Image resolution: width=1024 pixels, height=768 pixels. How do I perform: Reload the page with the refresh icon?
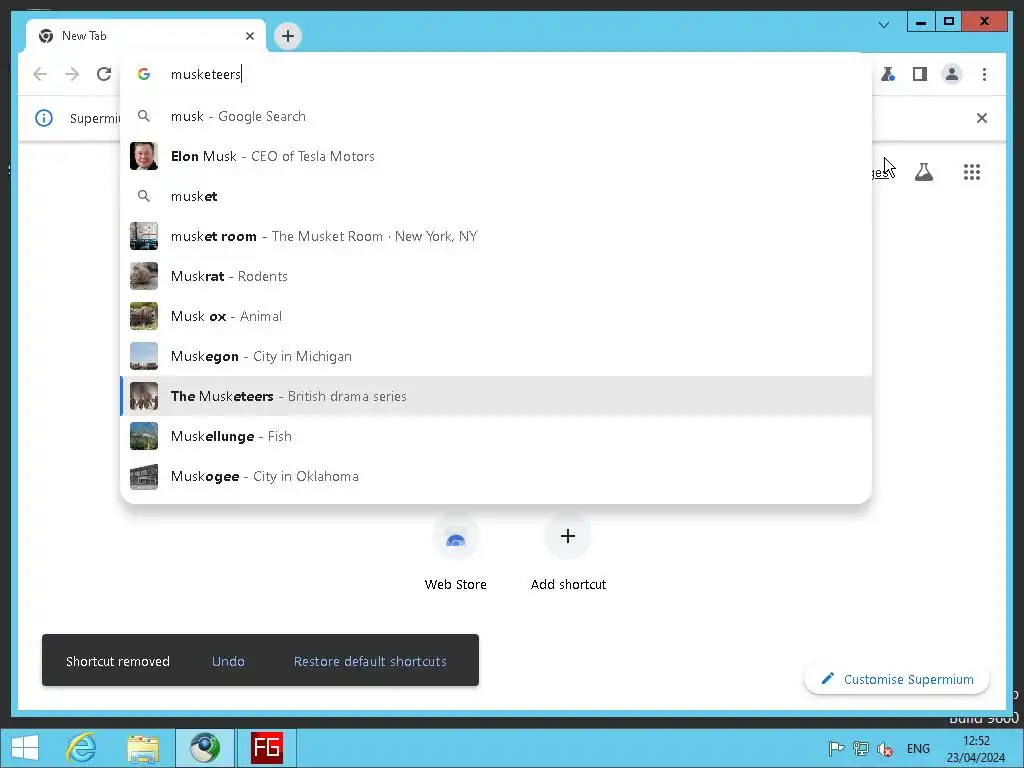pos(104,74)
